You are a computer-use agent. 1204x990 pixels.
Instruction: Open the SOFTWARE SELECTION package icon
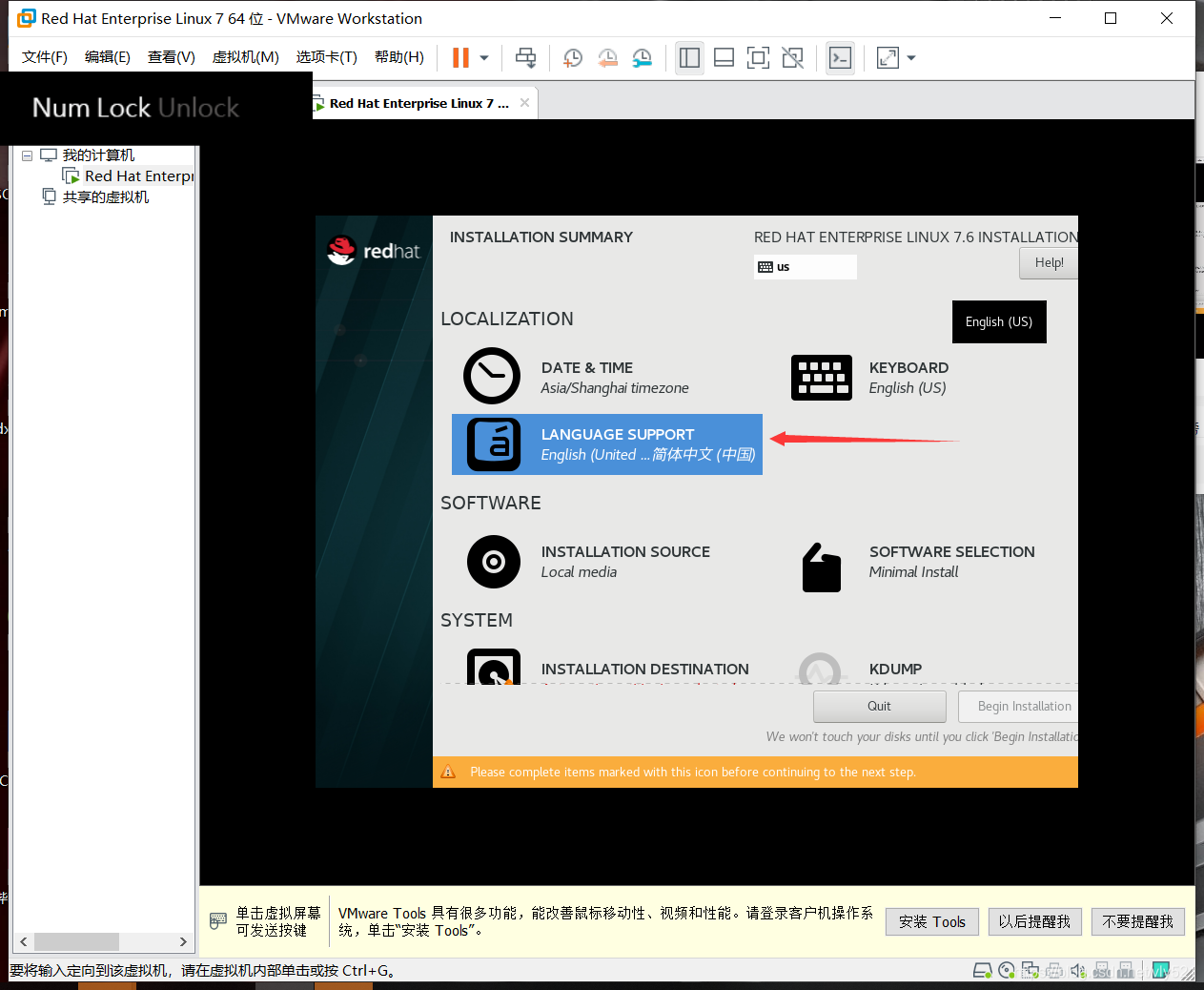pyautogui.click(x=822, y=567)
